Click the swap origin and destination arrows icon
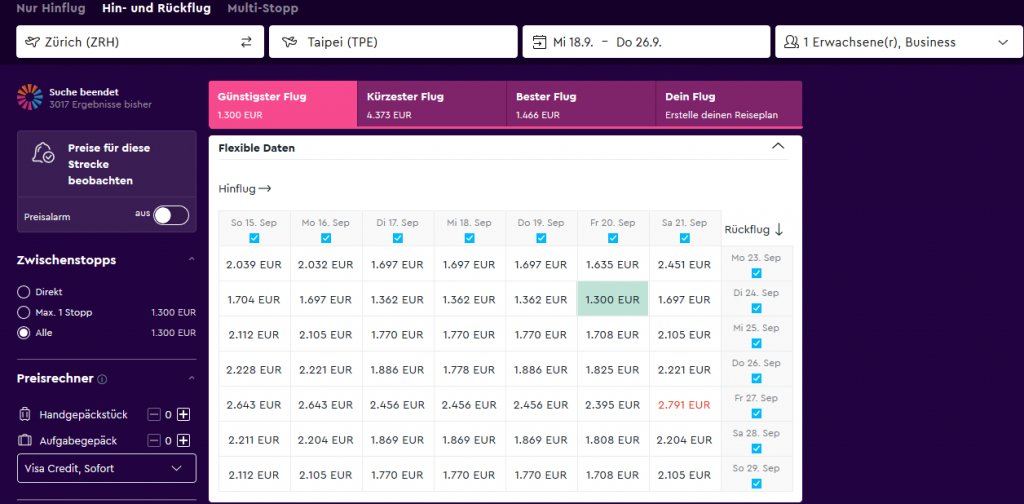The image size is (1024, 504). point(246,42)
